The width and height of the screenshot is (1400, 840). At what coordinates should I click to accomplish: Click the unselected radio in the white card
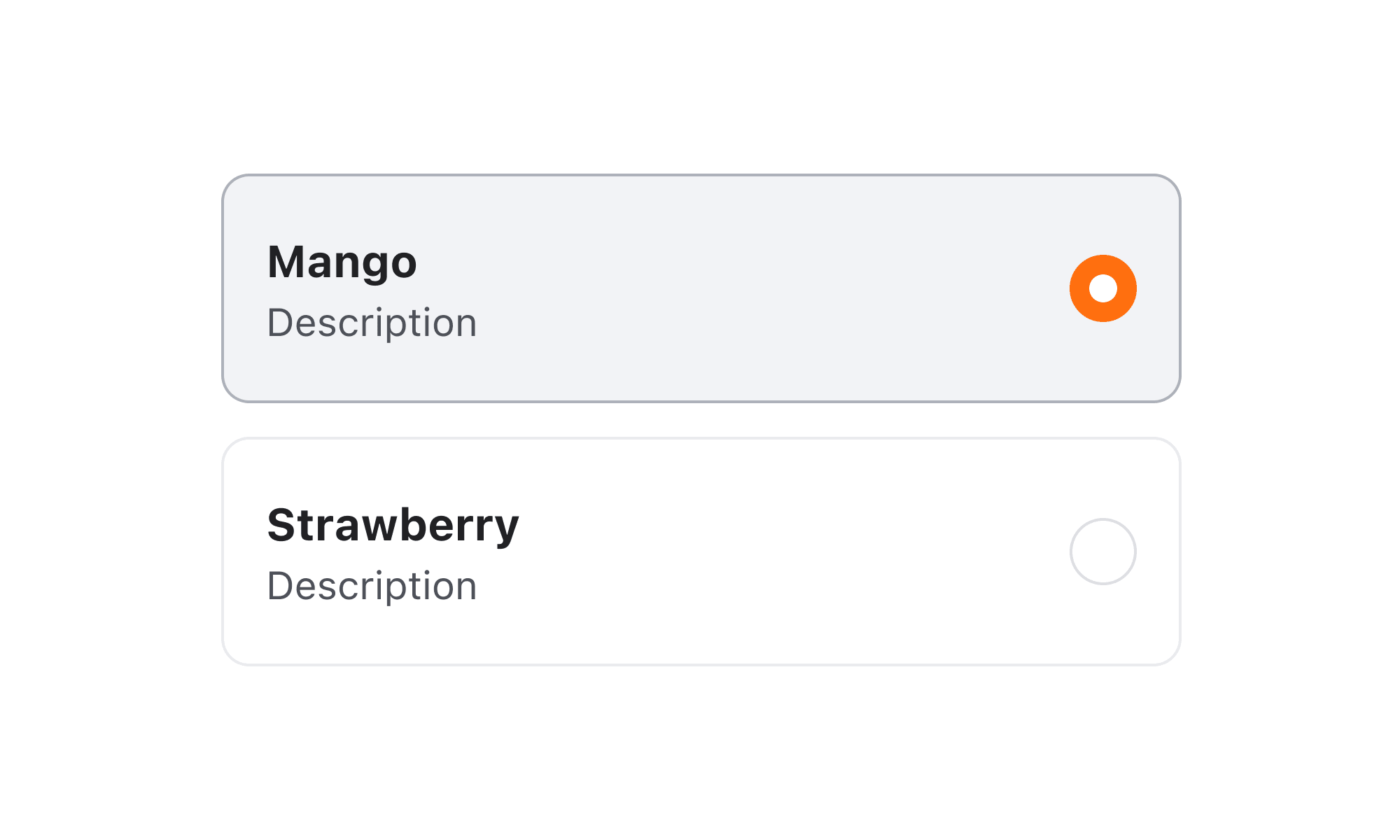[x=1102, y=552]
